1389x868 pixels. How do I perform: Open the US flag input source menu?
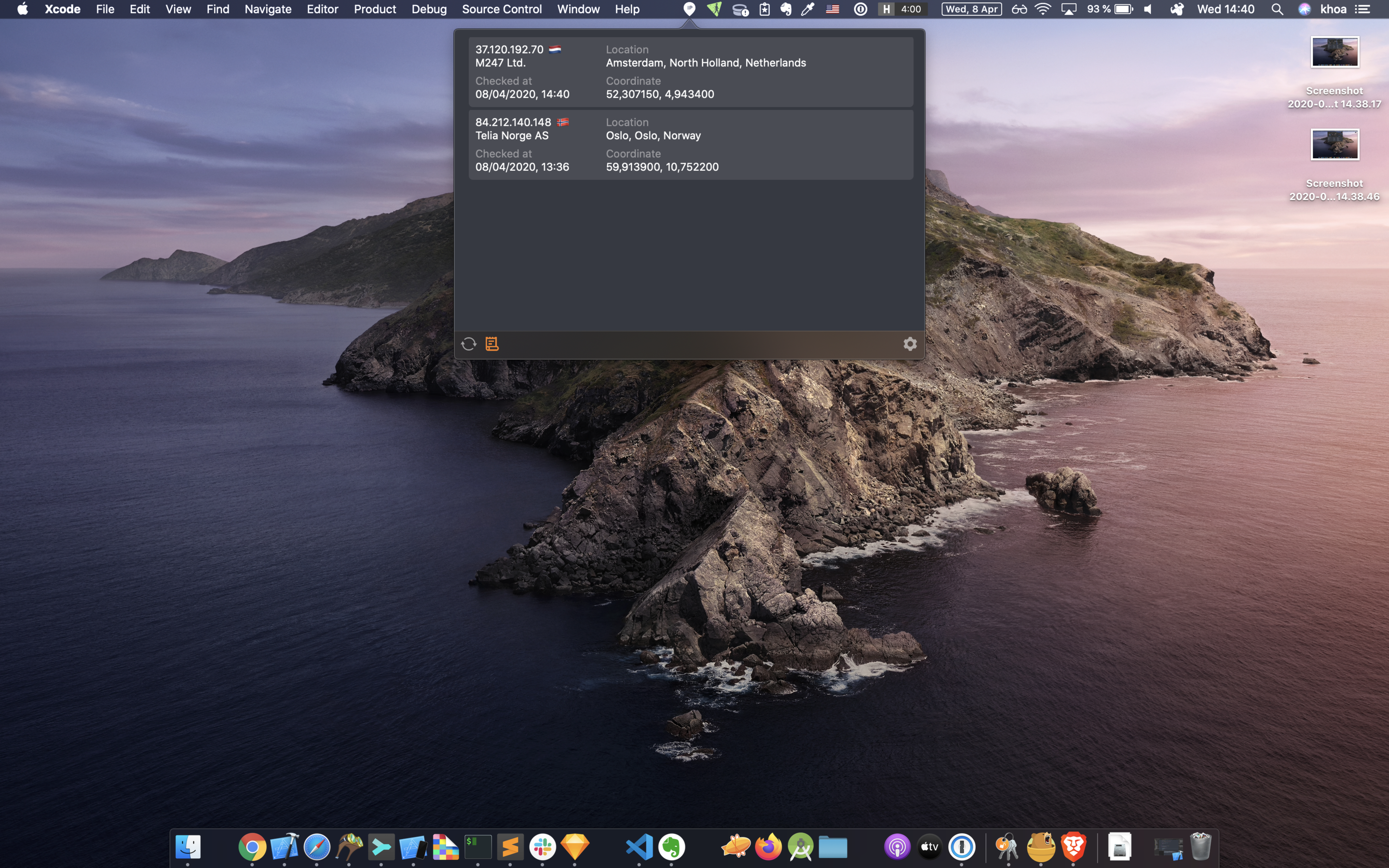click(x=832, y=9)
